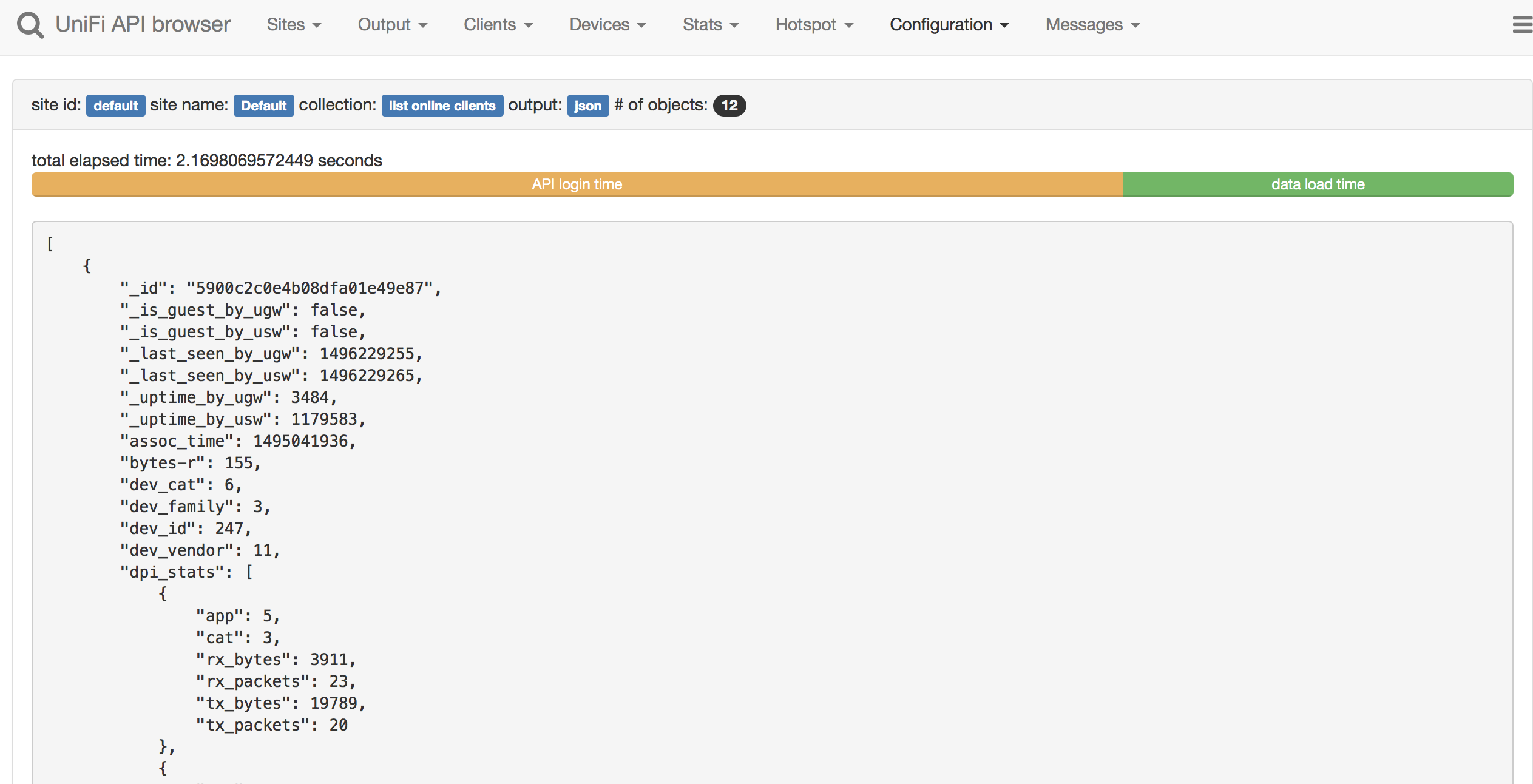1533x784 pixels.
Task: Open the Devices menu
Action: (607, 25)
